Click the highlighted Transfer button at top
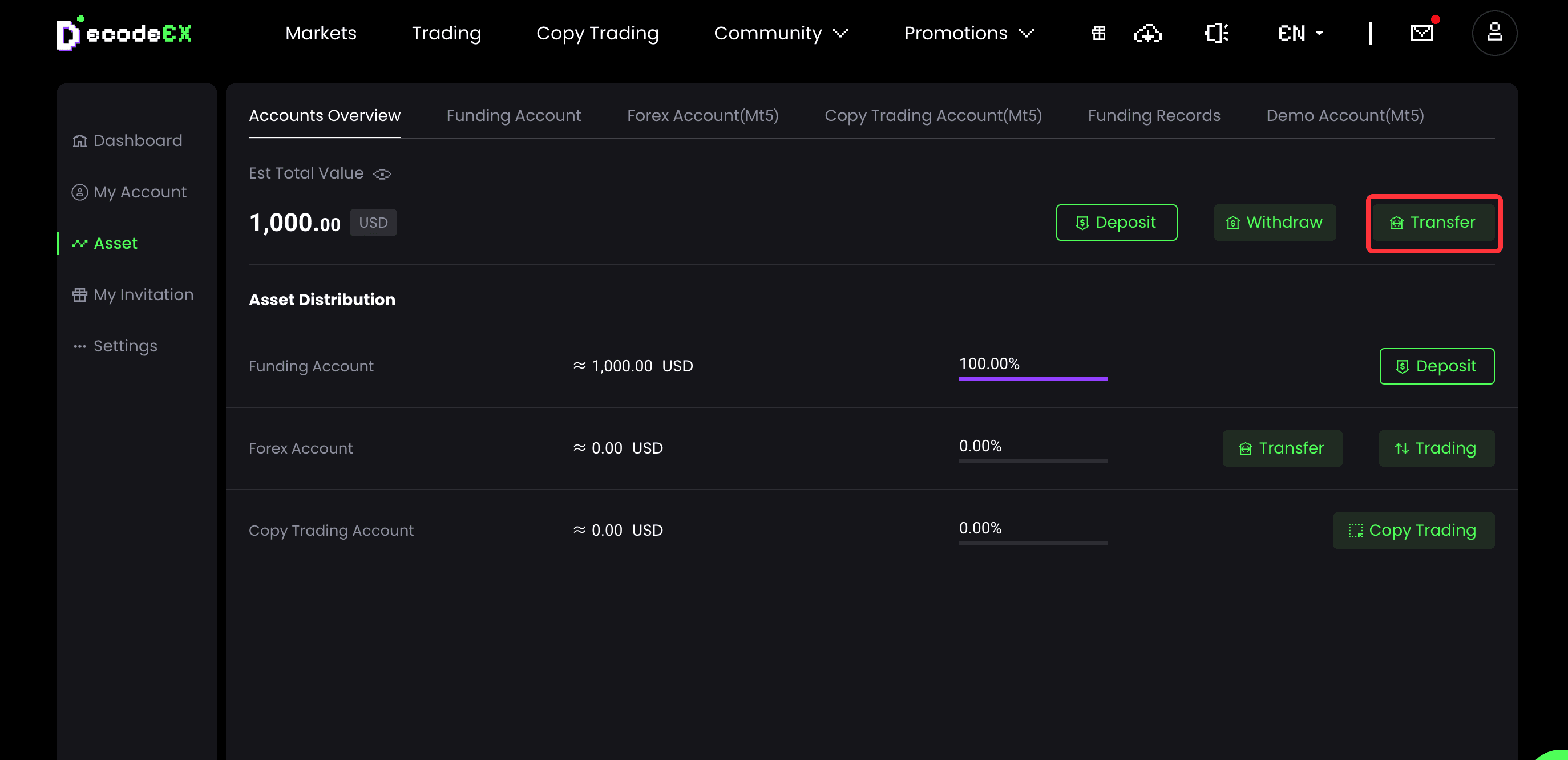This screenshot has width=1568, height=760. (1433, 222)
